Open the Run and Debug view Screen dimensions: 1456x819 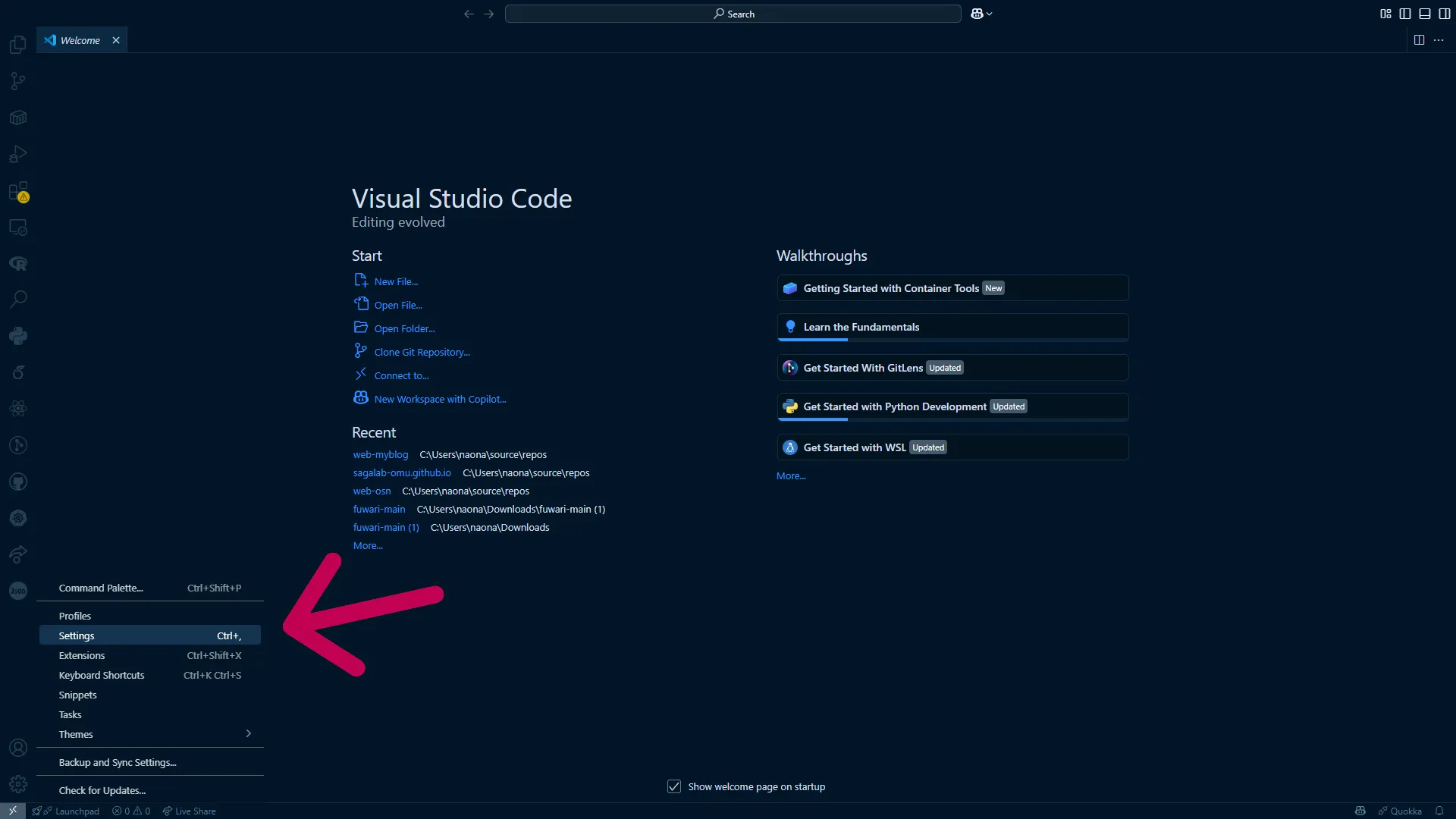click(x=17, y=154)
